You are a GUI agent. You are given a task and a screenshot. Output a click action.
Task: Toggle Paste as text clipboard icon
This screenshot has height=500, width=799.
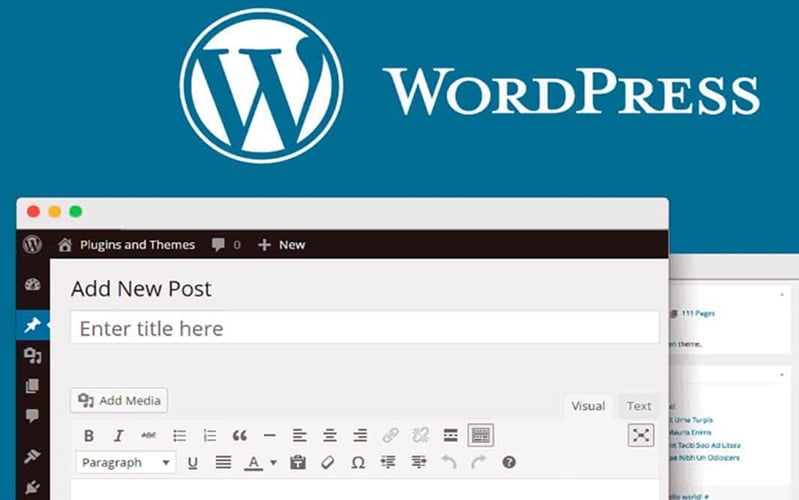(298, 462)
